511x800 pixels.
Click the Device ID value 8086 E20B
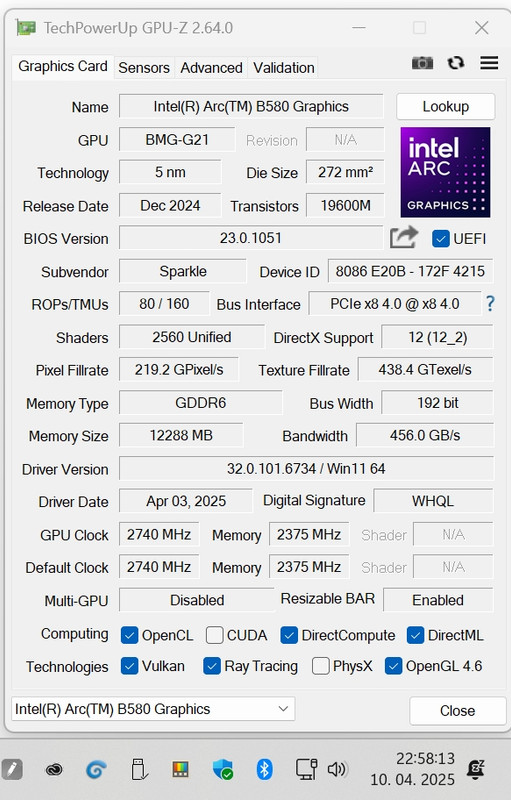(x=410, y=271)
